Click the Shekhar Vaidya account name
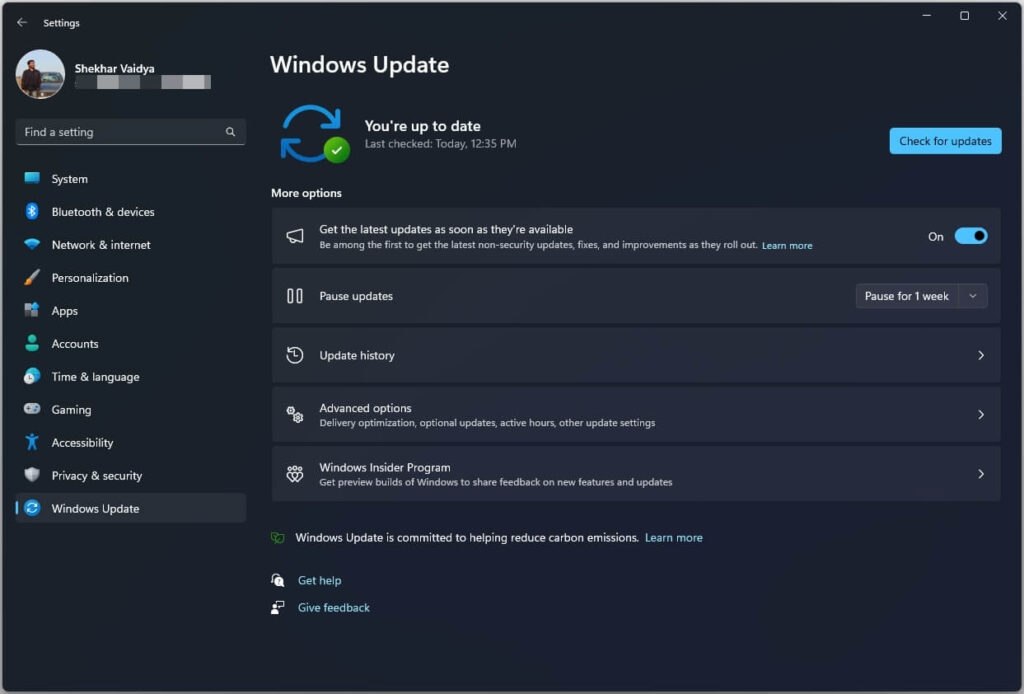This screenshot has height=694, width=1024. [x=114, y=69]
